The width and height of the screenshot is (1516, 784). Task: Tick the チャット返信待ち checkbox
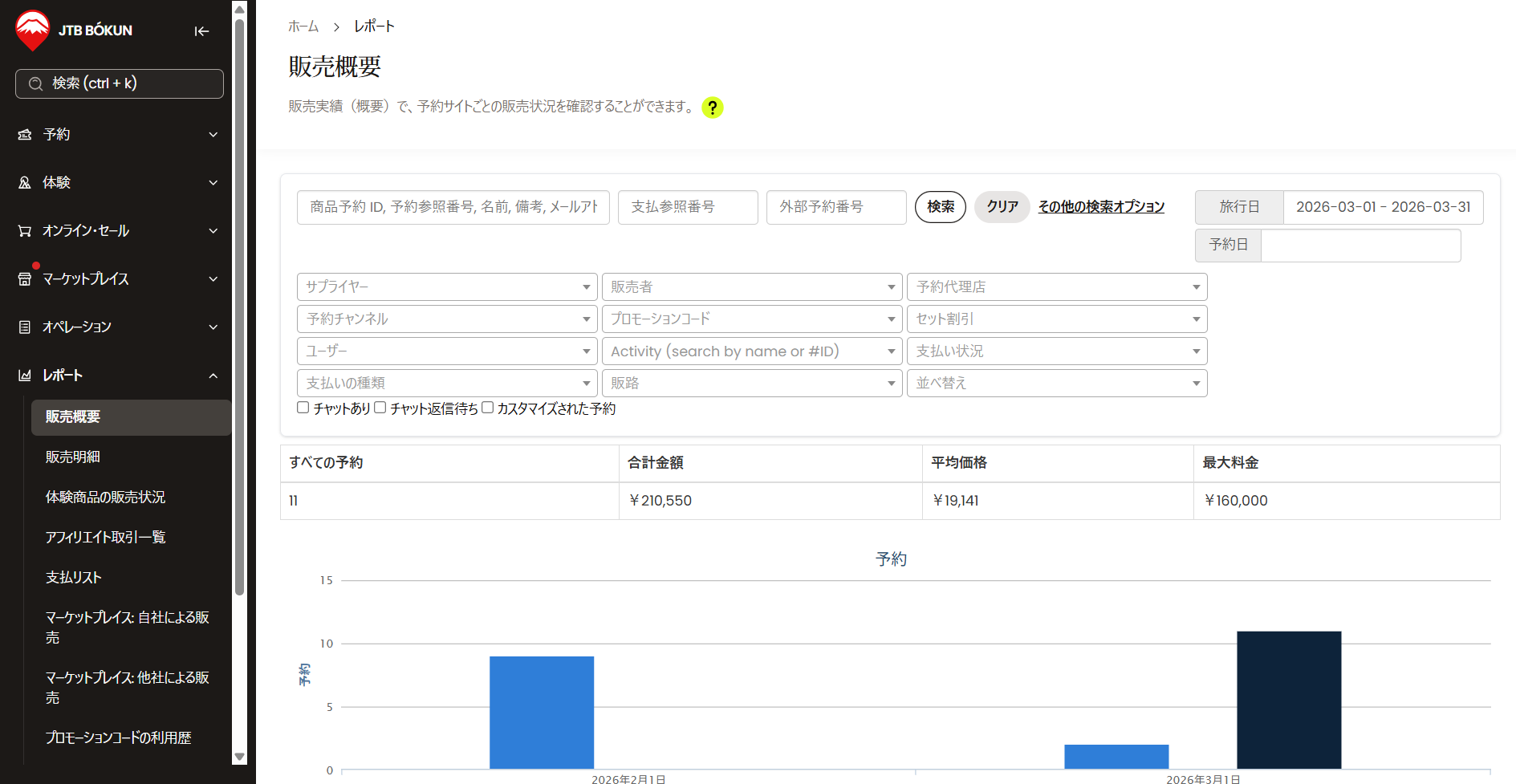[x=380, y=408]
